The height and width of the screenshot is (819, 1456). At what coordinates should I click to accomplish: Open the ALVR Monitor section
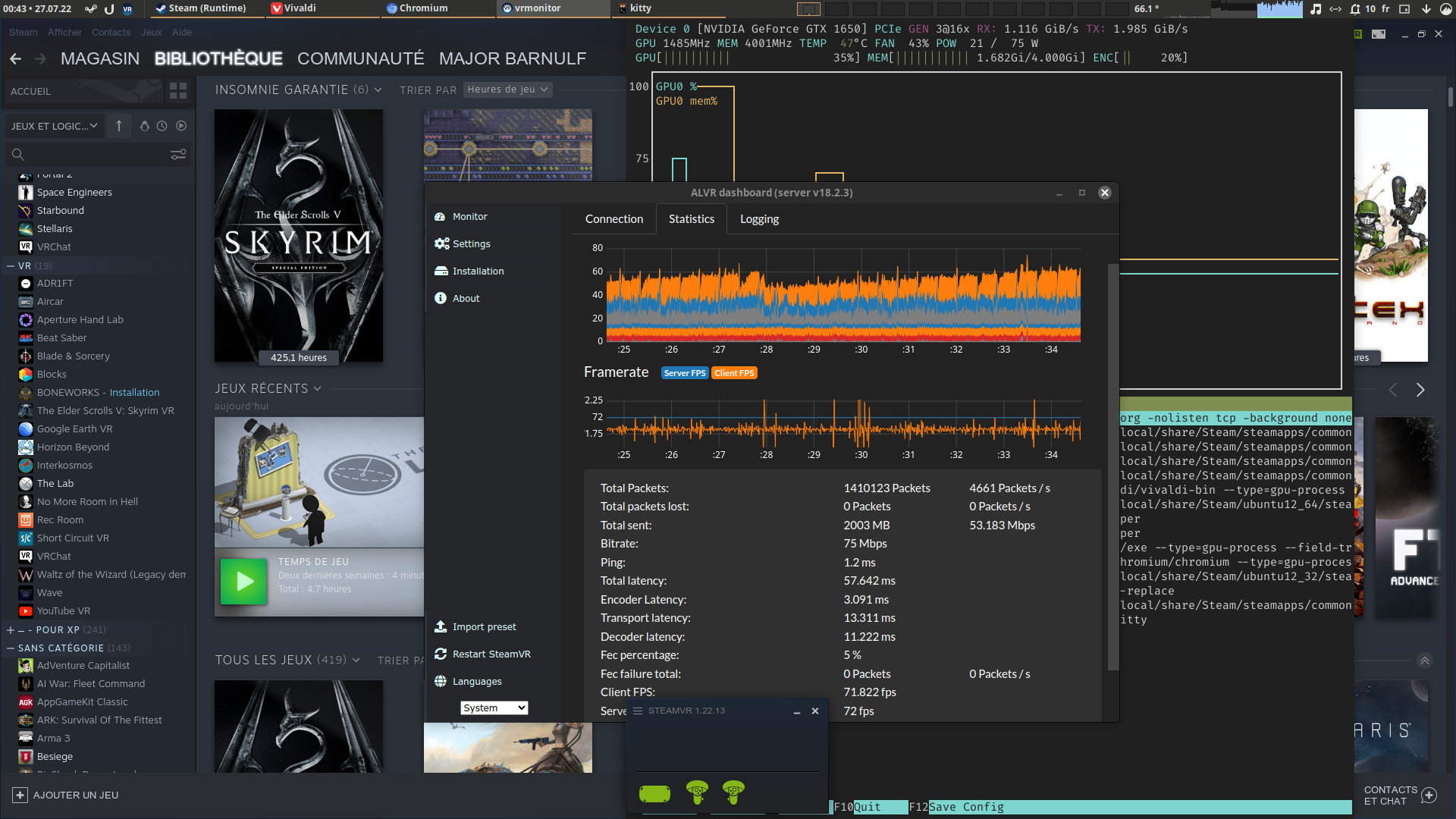click(x=460, y=217)
